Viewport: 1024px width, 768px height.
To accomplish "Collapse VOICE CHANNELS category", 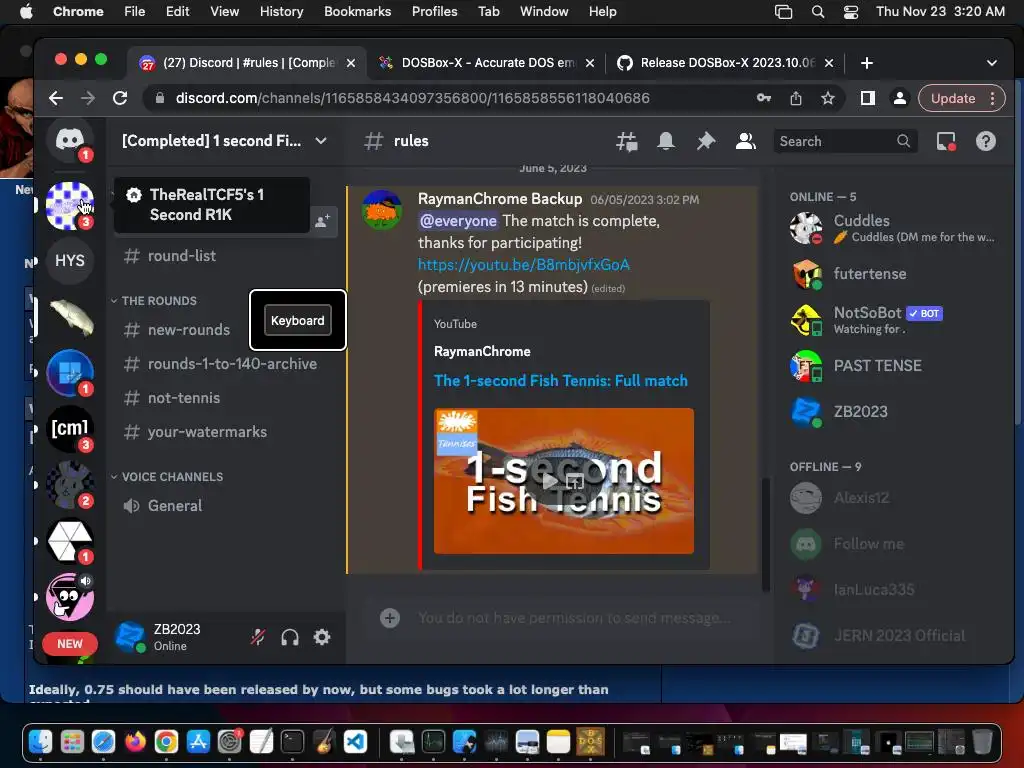I will [167, 477].
